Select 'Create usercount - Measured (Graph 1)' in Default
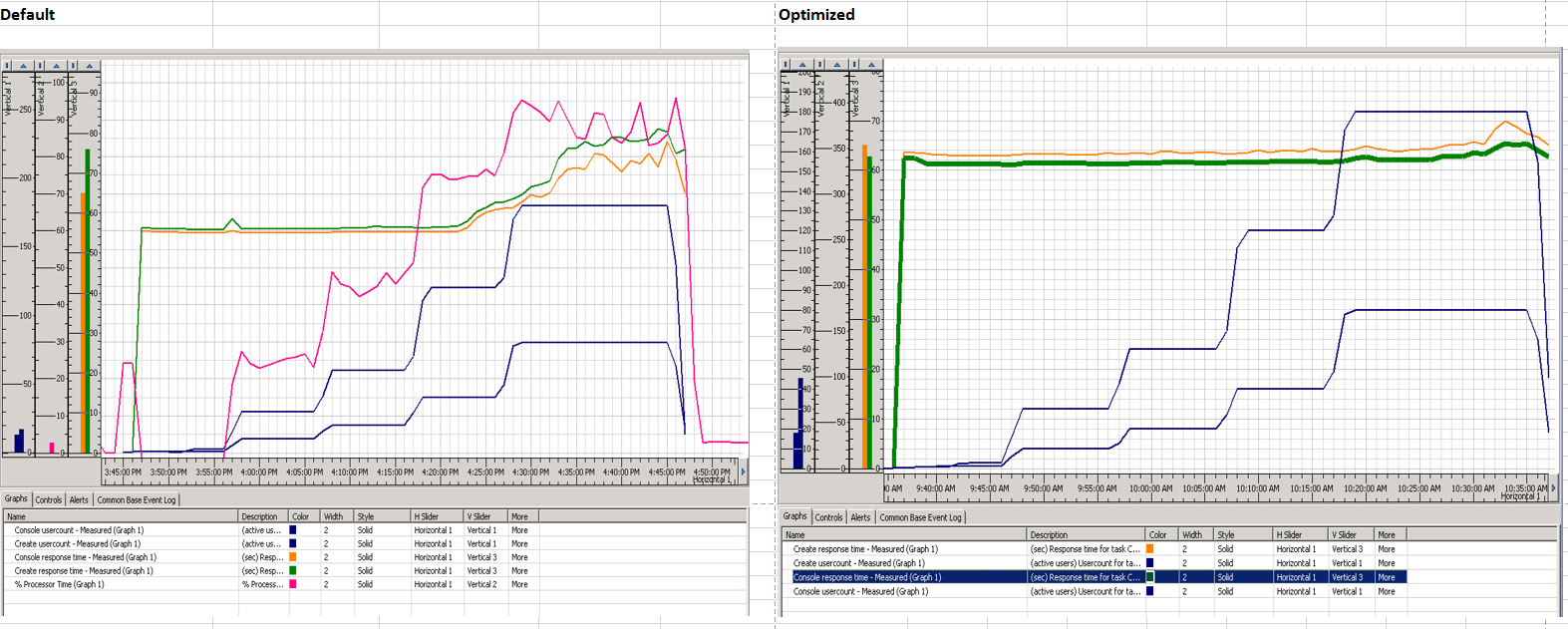The width and height of the screenshot is (1568, 629). (78, 544)
